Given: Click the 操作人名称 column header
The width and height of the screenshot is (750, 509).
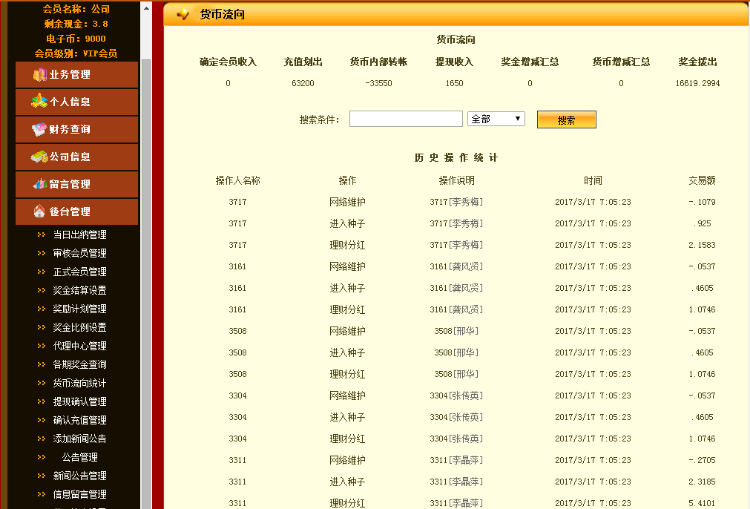Looking at the screenshot, I should pyautogui.click(x=238, y=181).
